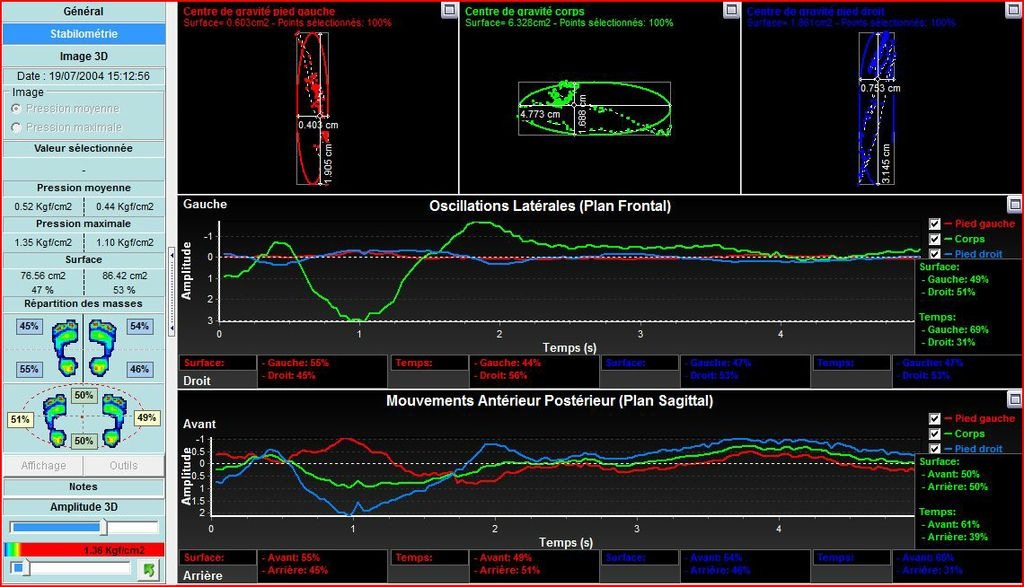Click the four-quadrant foot mass distribution thumbnail
The width and height of the screenshot is (1024, 587).
pos(84,348)
